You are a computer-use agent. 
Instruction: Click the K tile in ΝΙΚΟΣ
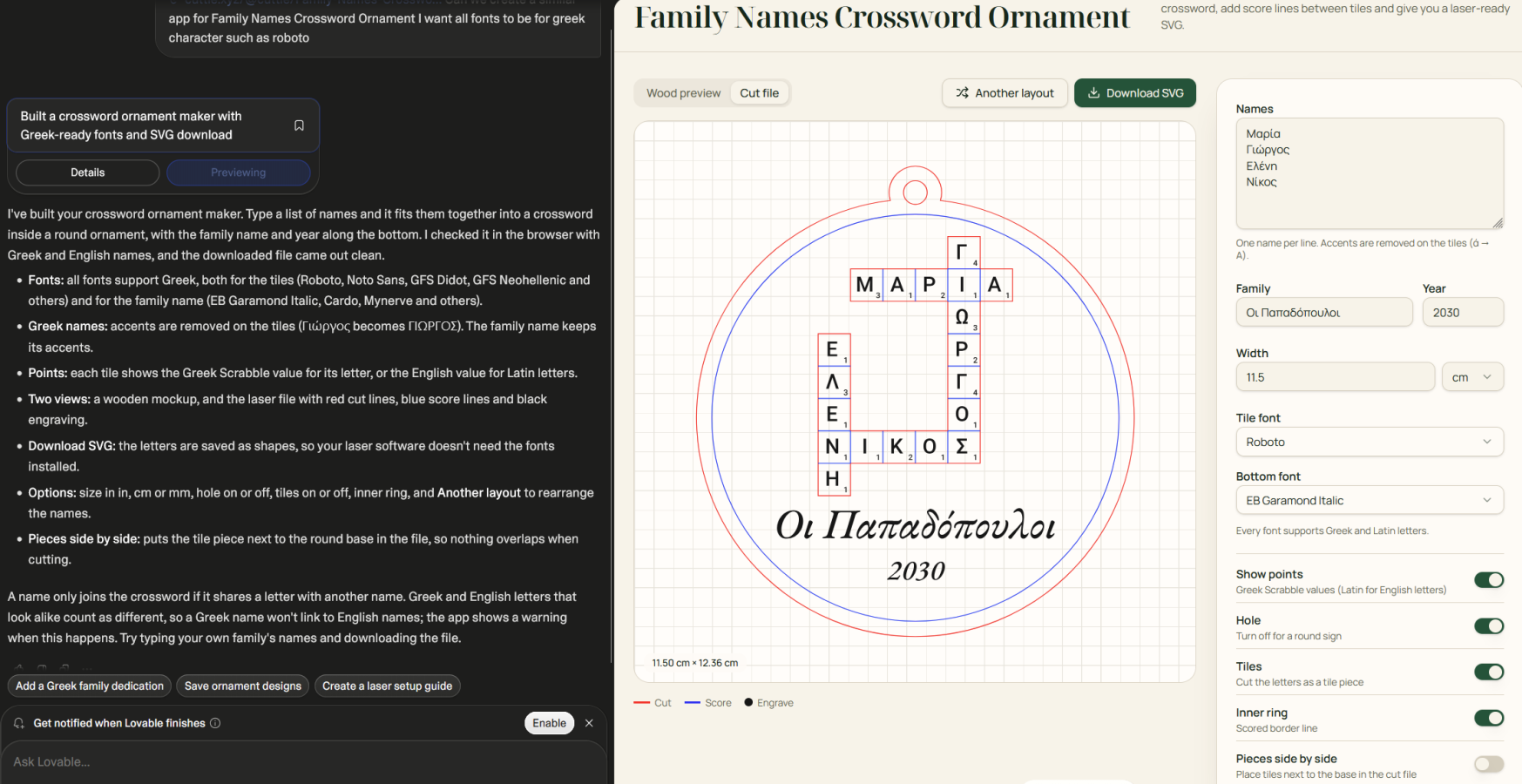pyautogui.click(x=899, y=447)
